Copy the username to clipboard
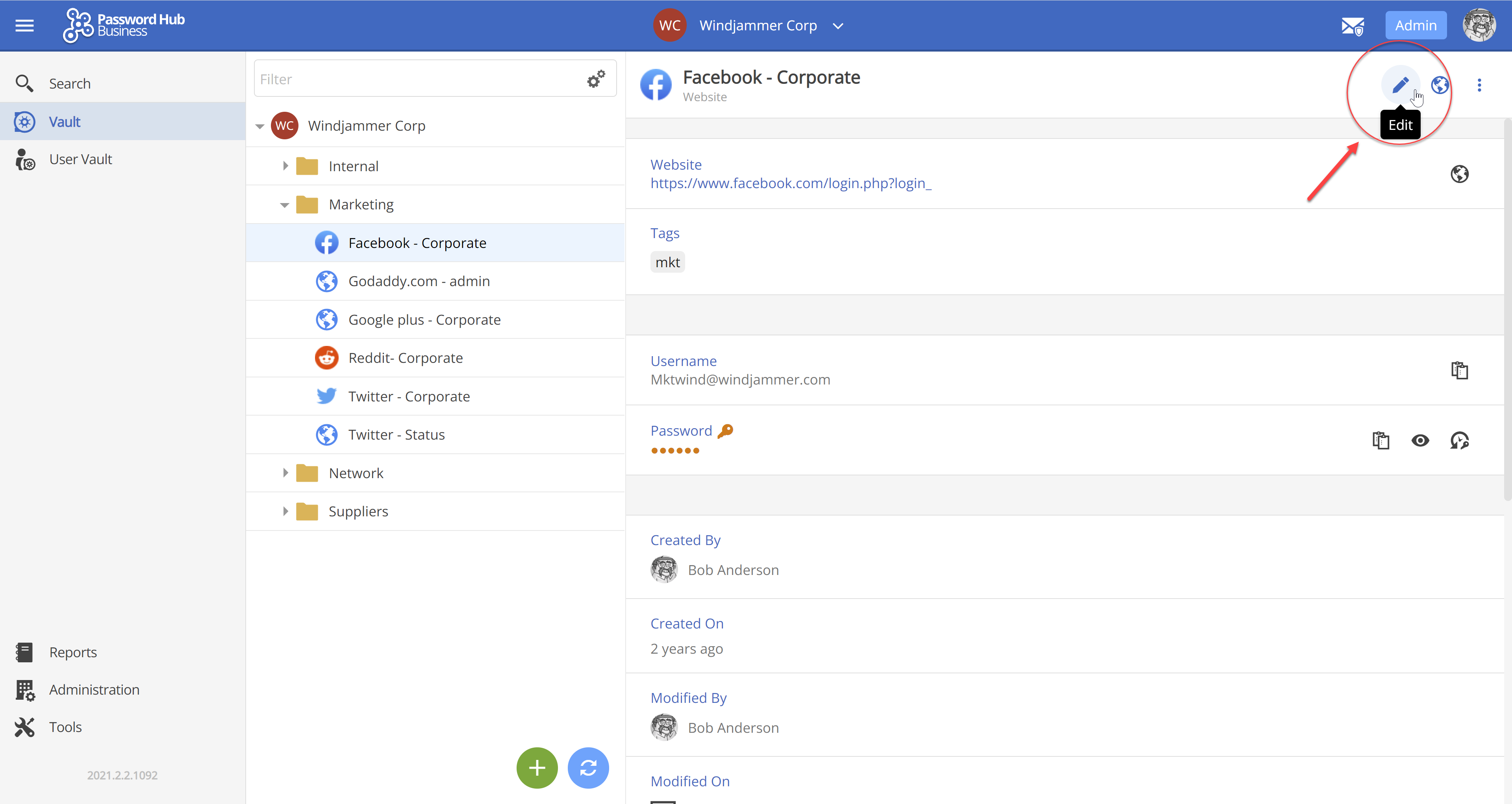1512x804 pixels. click(x=1459, y=371)
